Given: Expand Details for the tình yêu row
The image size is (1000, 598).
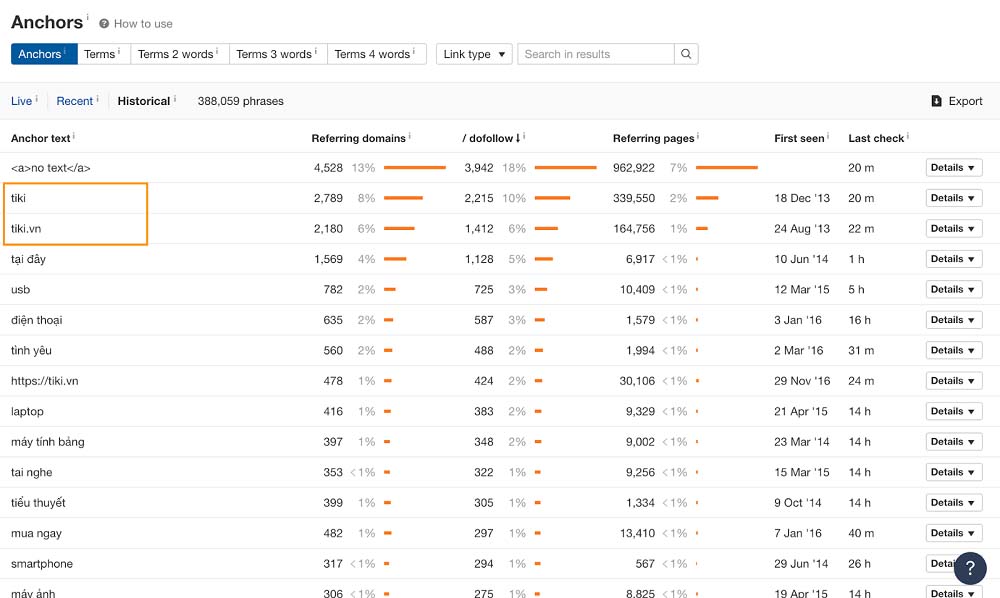Looking at the screenshot, I should point(953,350).
